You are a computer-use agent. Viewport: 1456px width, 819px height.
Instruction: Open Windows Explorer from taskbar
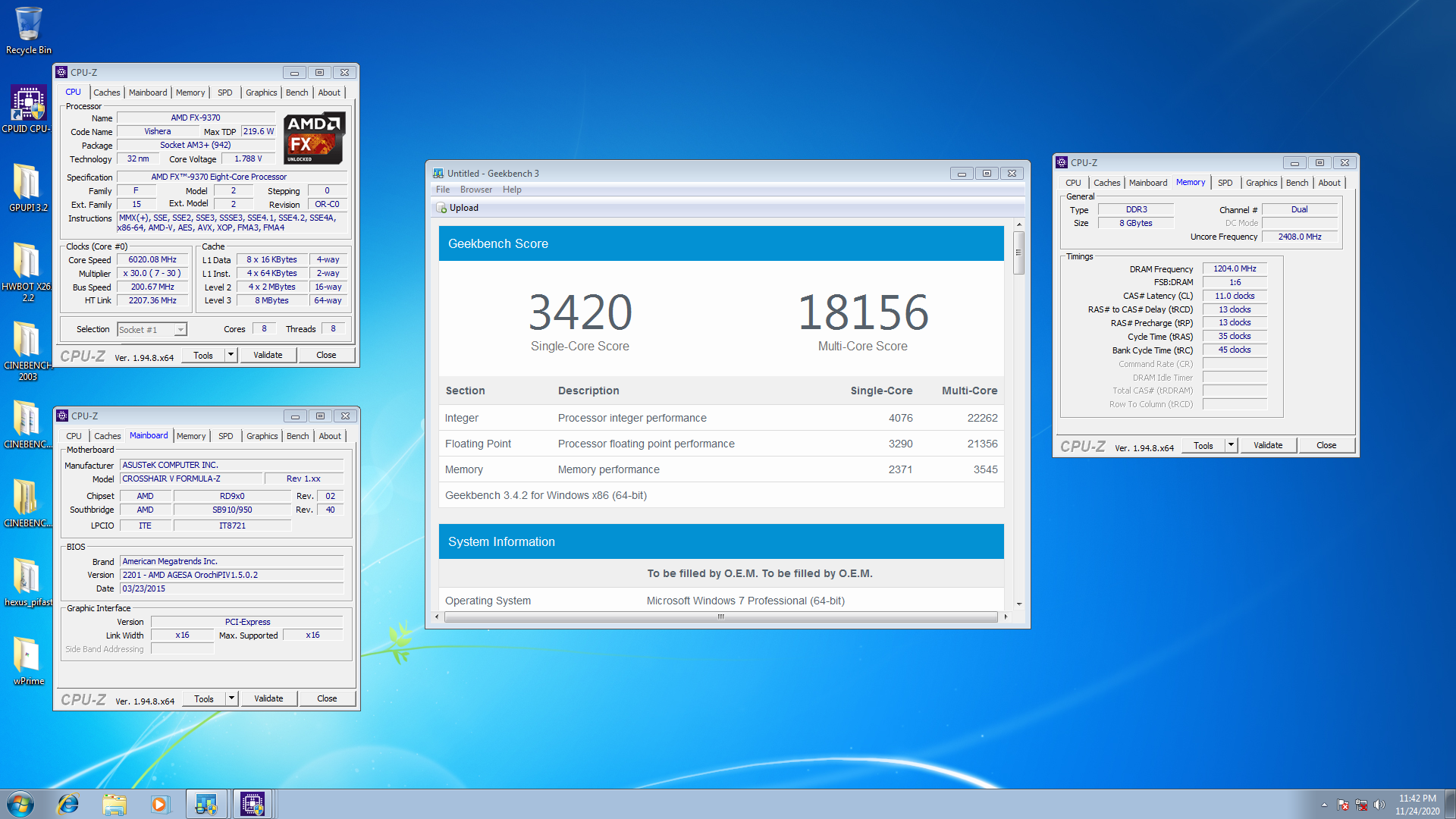pos(115,804)
